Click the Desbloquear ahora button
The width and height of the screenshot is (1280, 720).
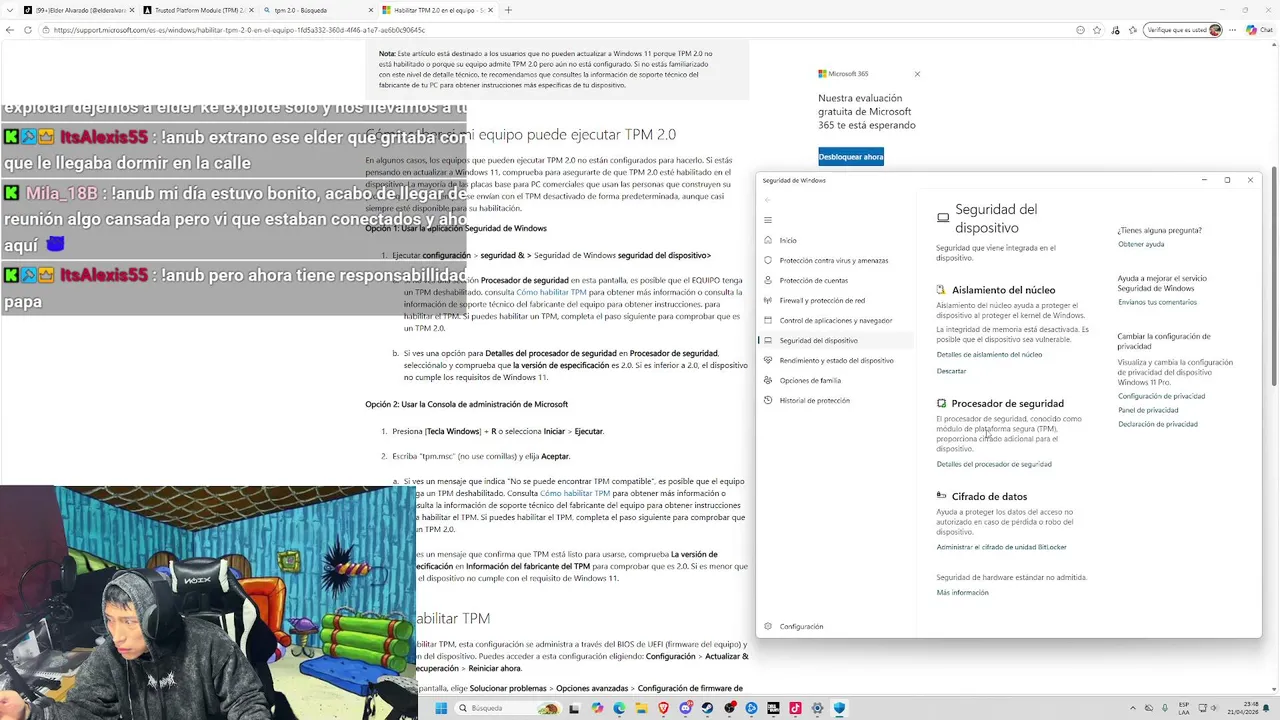(x=851, y=157)
